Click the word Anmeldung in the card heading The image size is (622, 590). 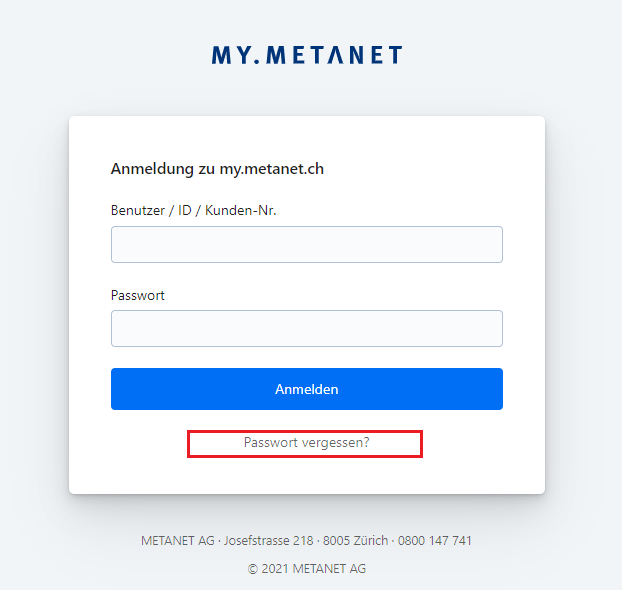(x=152, y=169)
